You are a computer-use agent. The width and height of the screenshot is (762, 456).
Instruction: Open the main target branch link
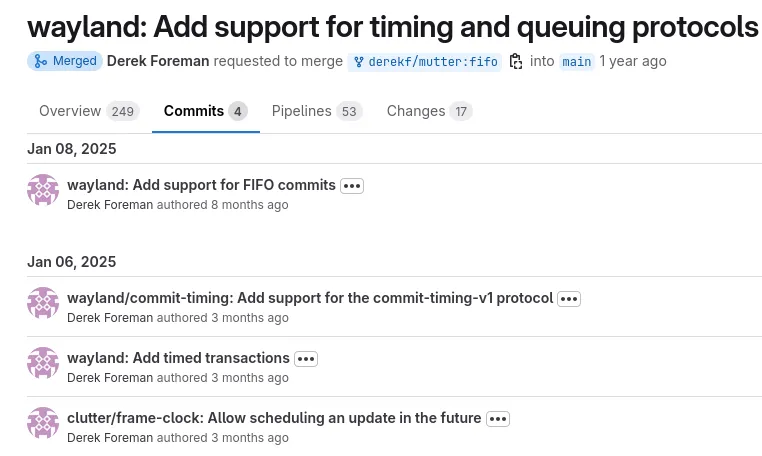pyautogui.click(x=577, y=62)
